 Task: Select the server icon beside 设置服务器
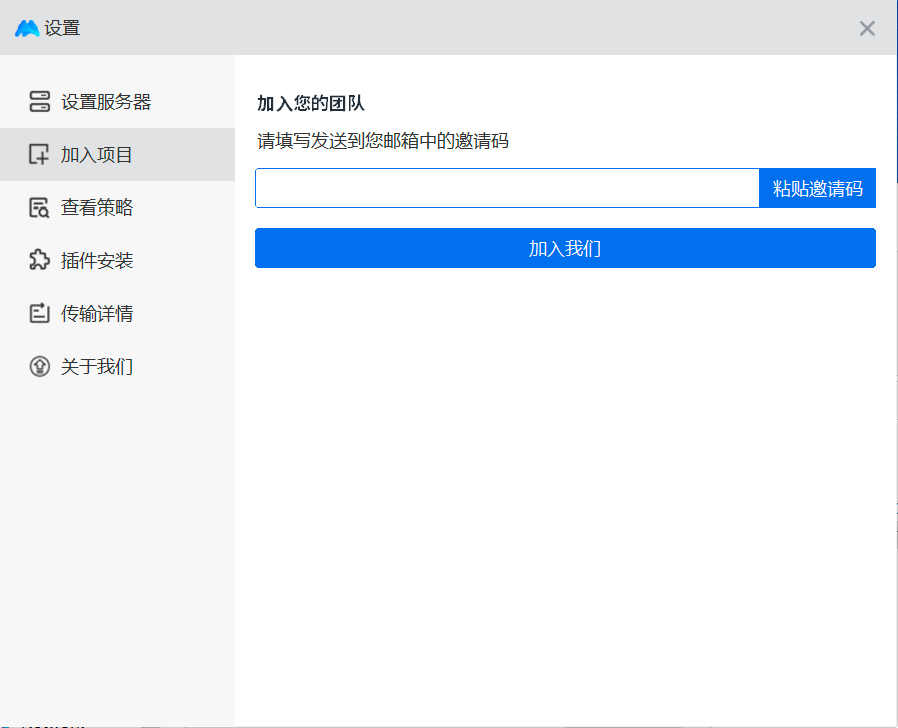click(x=39, y=100)
